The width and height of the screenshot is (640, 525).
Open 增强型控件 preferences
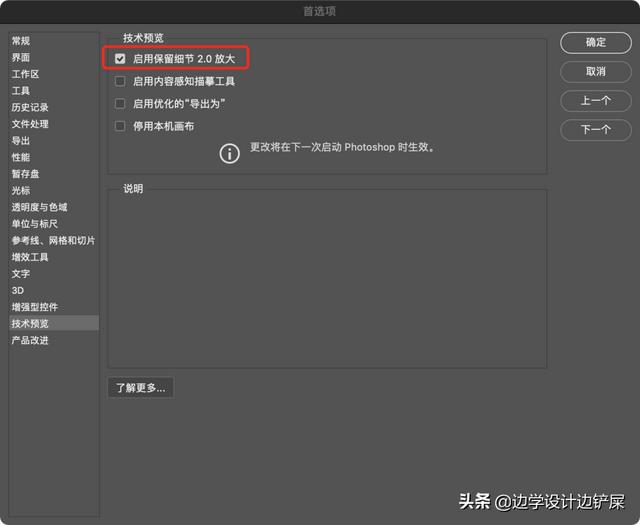pos(54,307)
